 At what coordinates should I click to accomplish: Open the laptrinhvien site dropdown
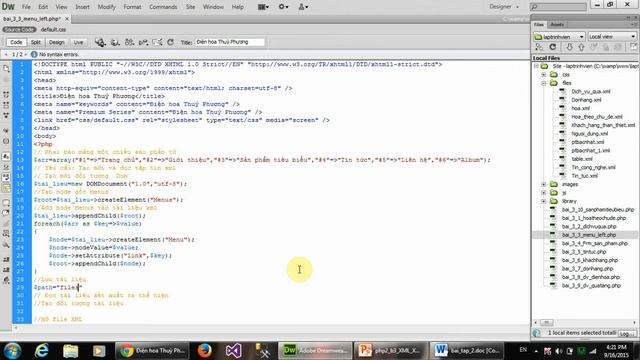pos(559,37)
